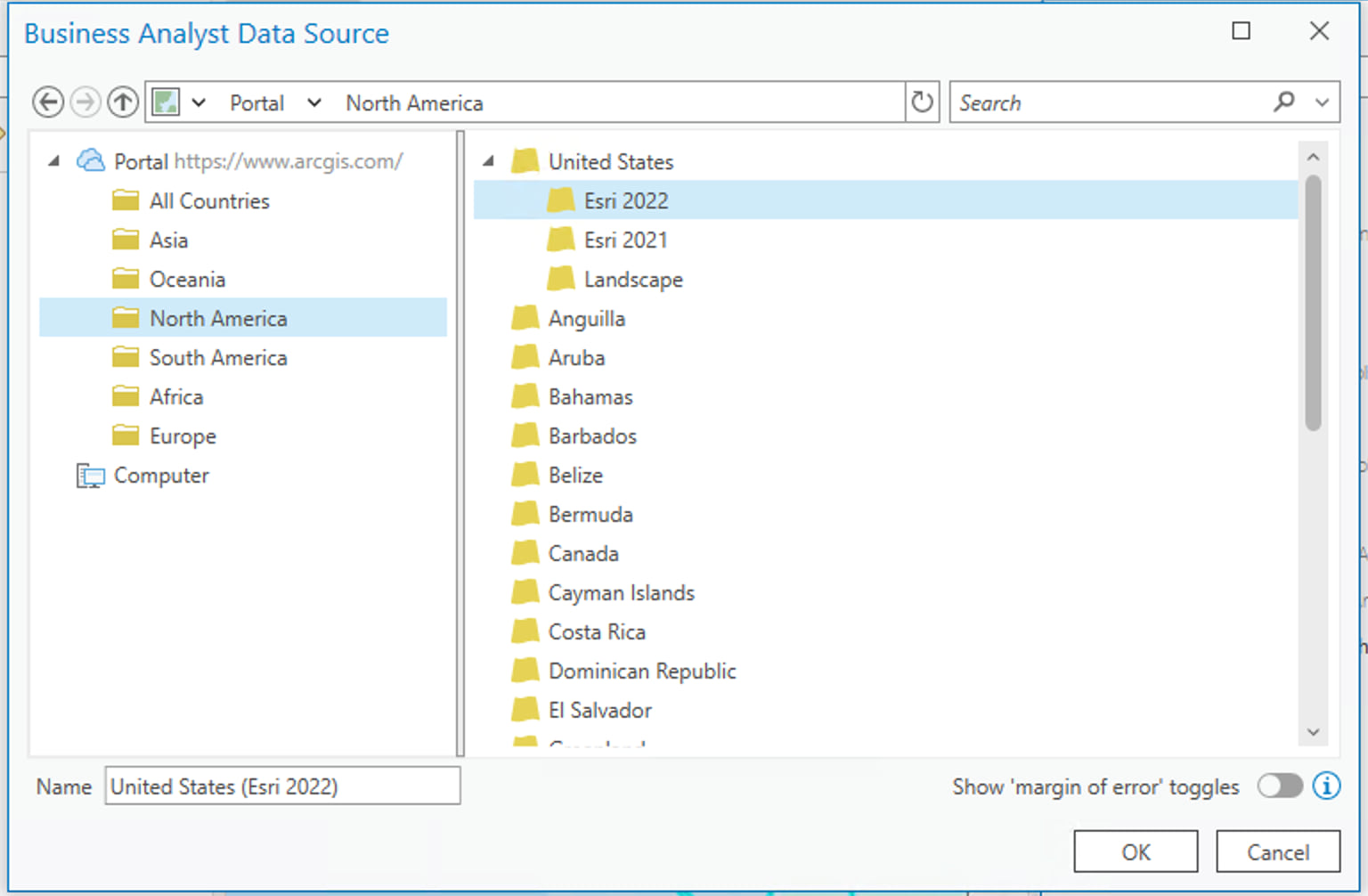Collapse the United States folder
The image size is (1368, 896).
click(x=488, y=161)
